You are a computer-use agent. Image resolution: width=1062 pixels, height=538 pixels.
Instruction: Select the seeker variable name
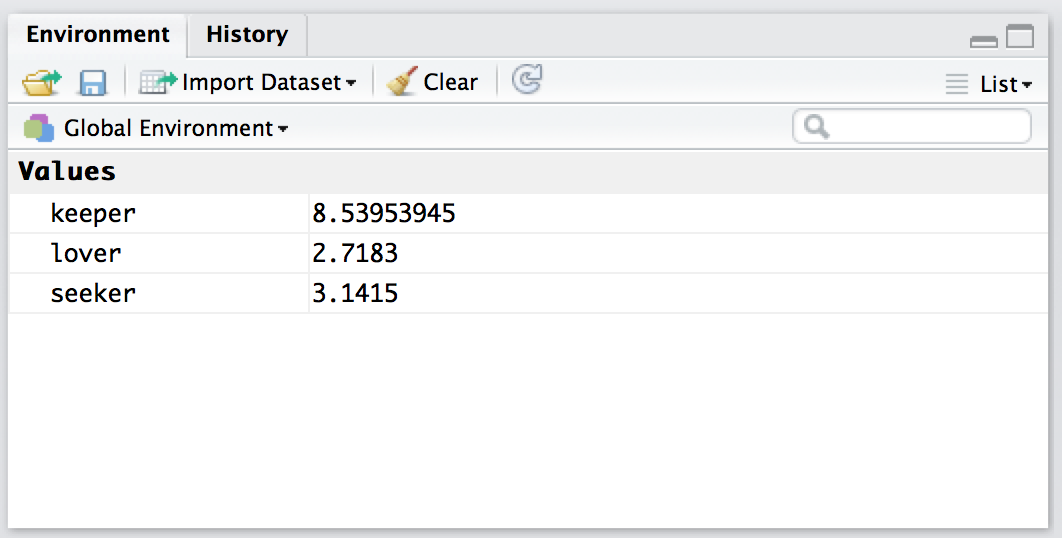point(93,293)
